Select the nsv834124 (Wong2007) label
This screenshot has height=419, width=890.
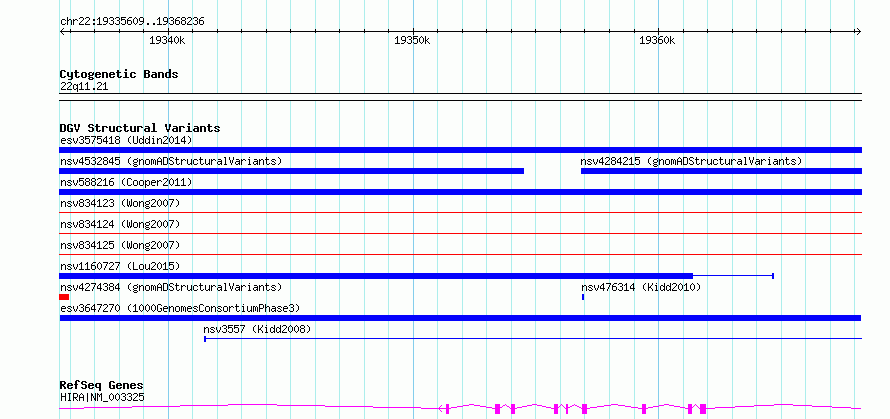pos(120,224)
